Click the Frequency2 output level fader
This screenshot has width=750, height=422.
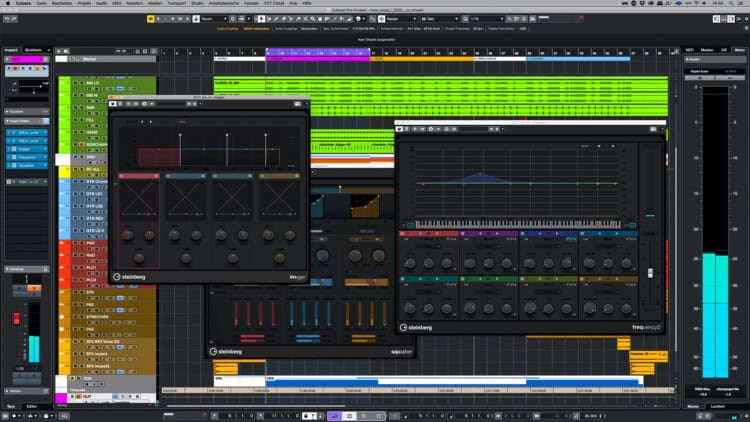click(650, 273)
